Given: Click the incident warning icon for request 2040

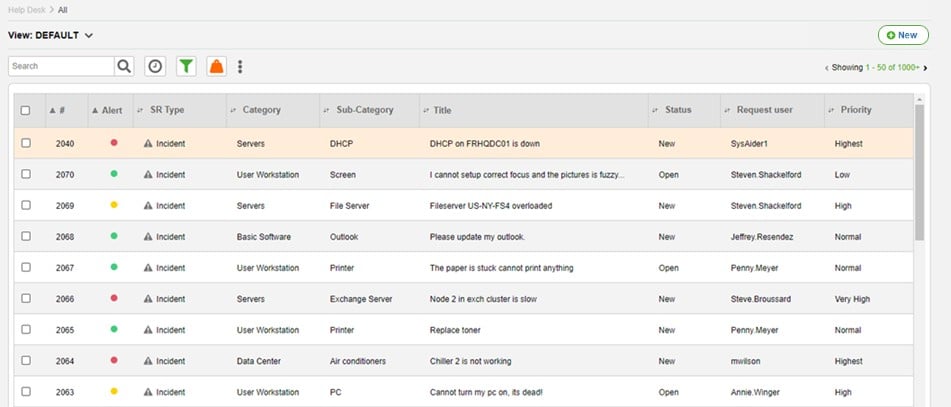Looking at the screenshot, I should (148, 144).
